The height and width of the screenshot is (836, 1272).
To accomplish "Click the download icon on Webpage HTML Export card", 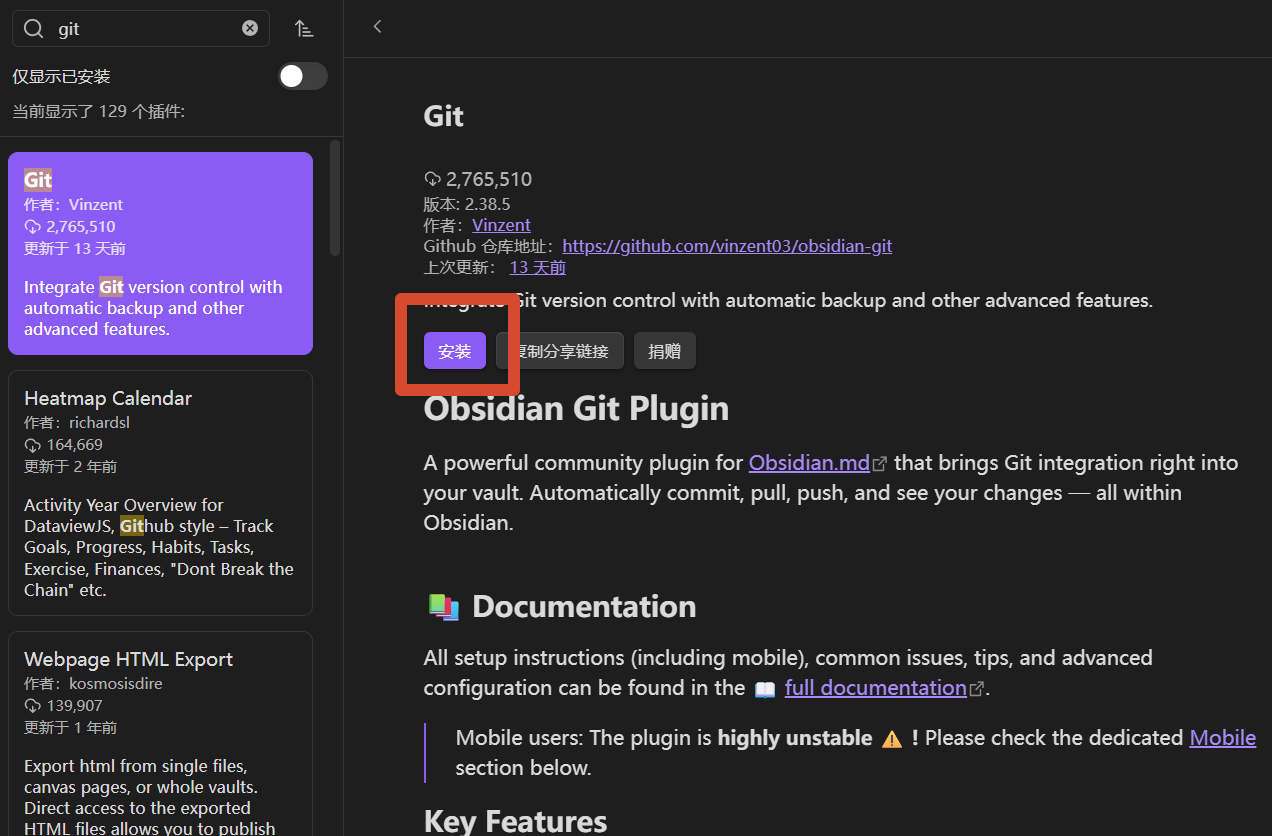I will tap(32, 706).
